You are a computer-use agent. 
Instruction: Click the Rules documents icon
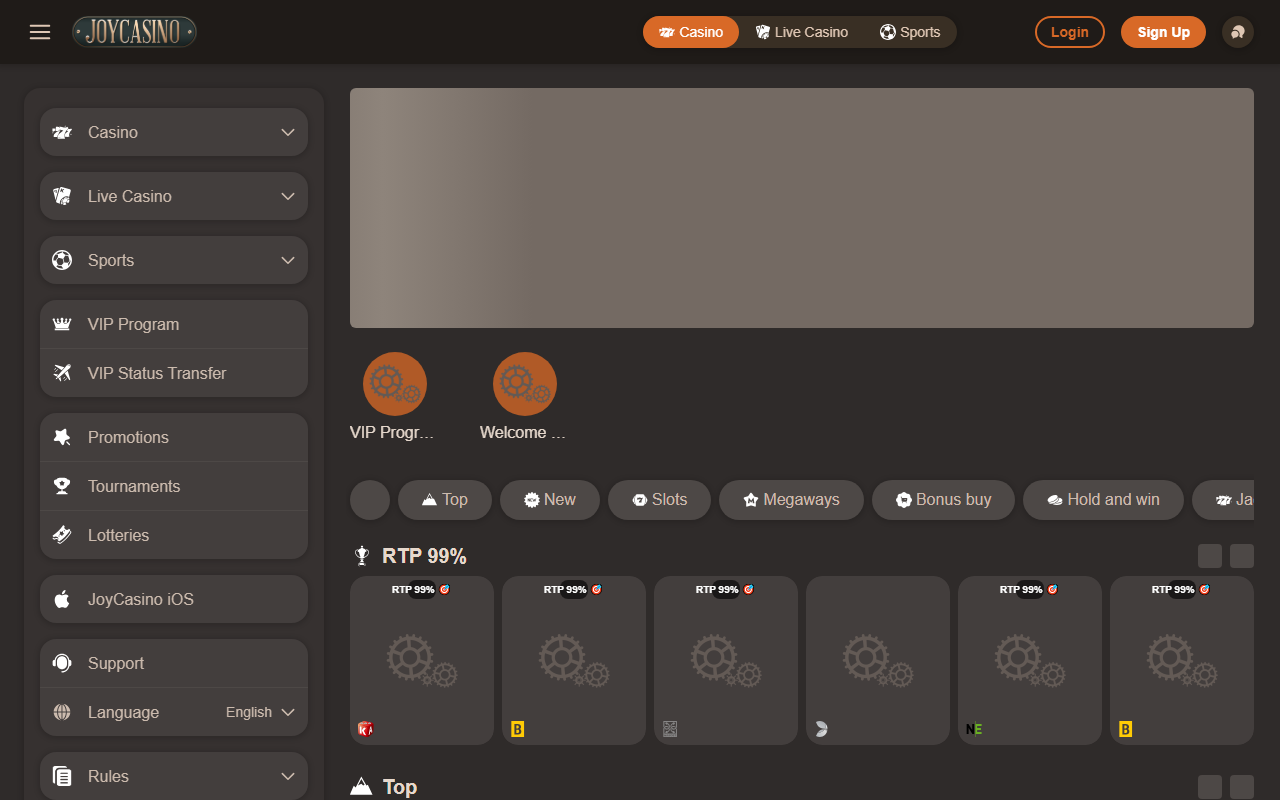coord(62,776)
